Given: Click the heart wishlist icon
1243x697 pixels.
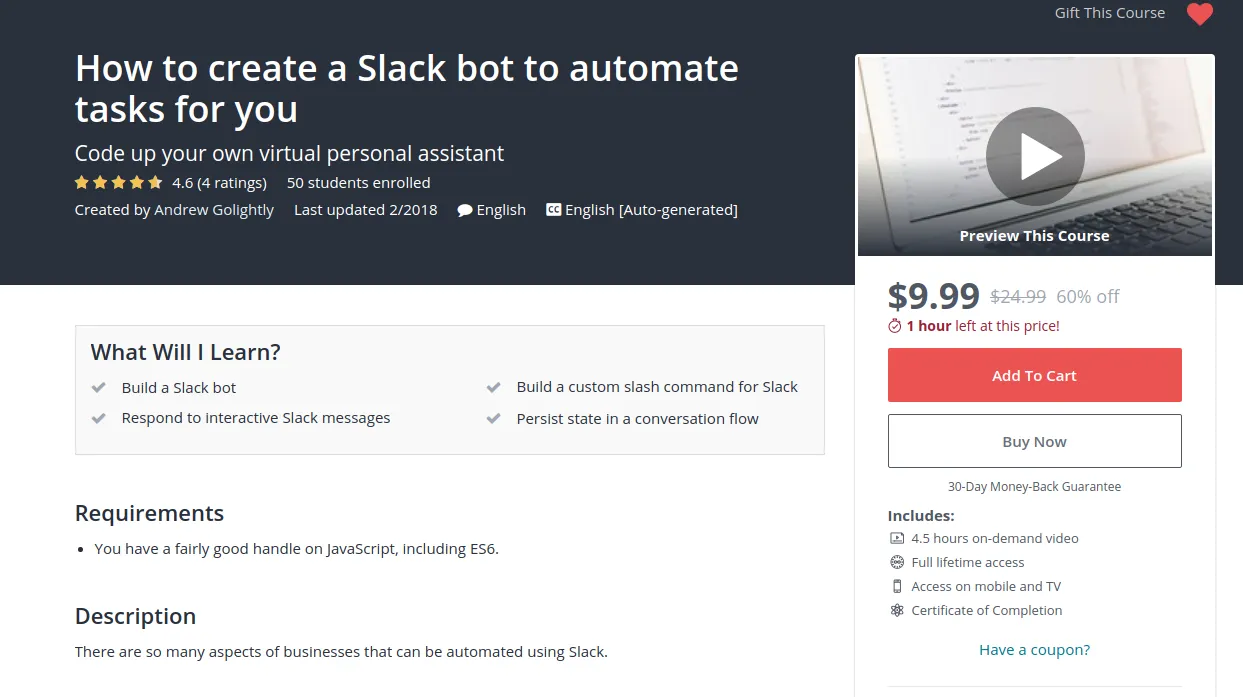Looking at the screenshot, I should click(1199, 14).
